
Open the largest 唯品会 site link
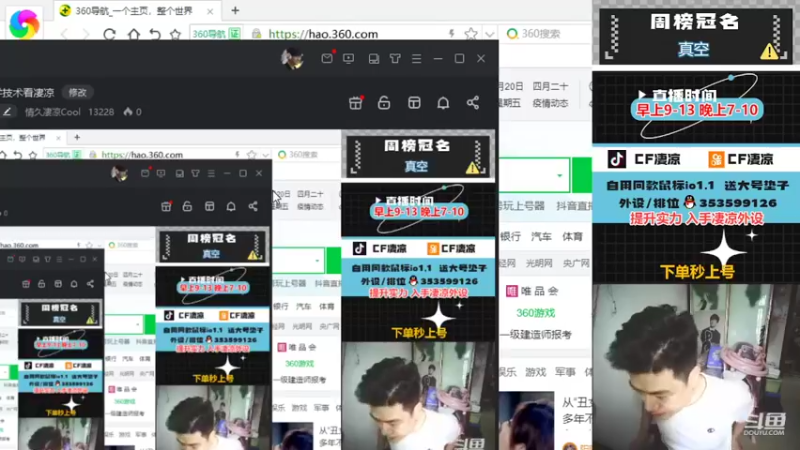point(532,291)
